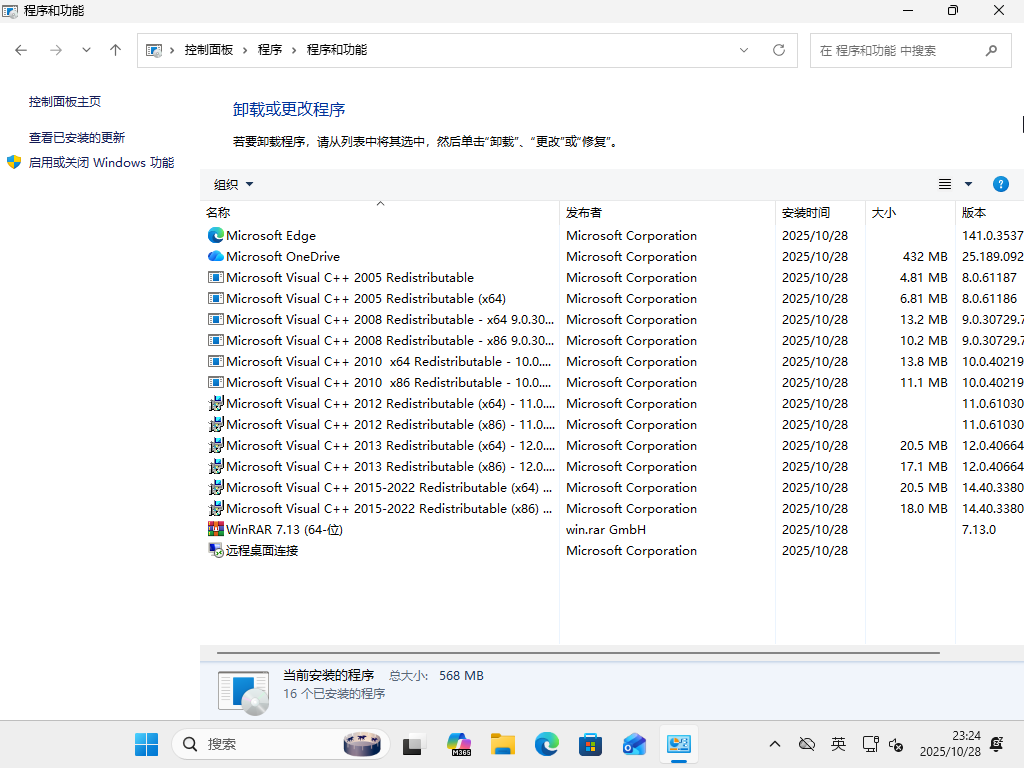Navigate up one folder level
This screenshot has height=768, width=1024.
coord(115,49)
